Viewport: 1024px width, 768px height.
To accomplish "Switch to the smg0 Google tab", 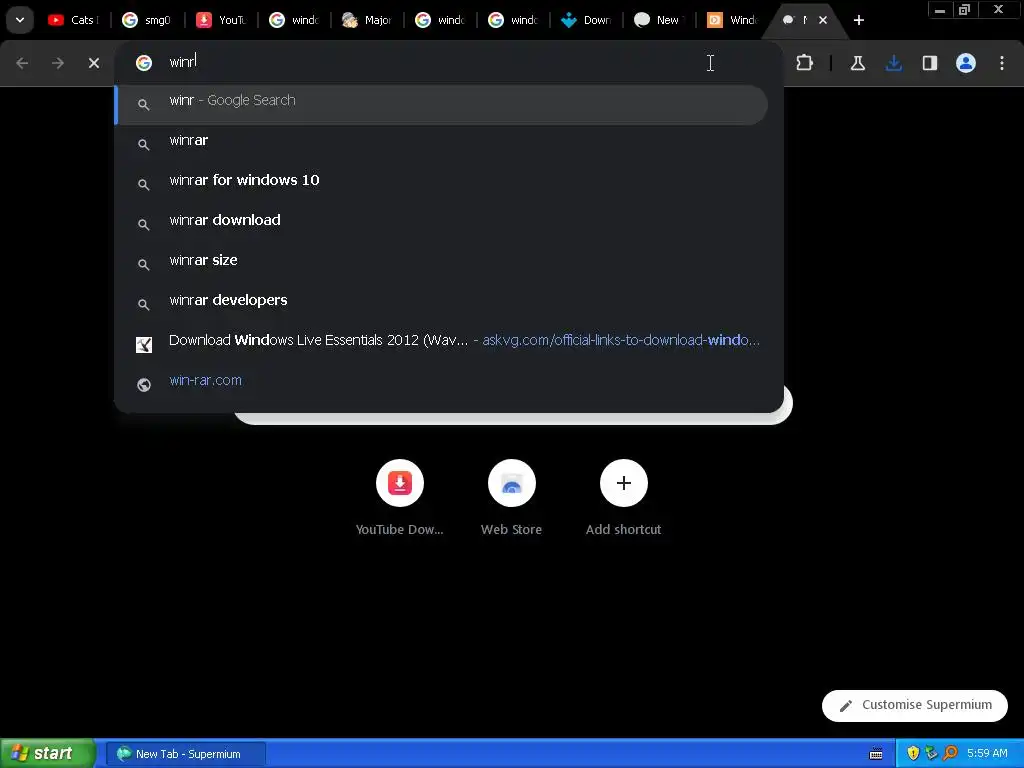I will click(x=147, y=20).
